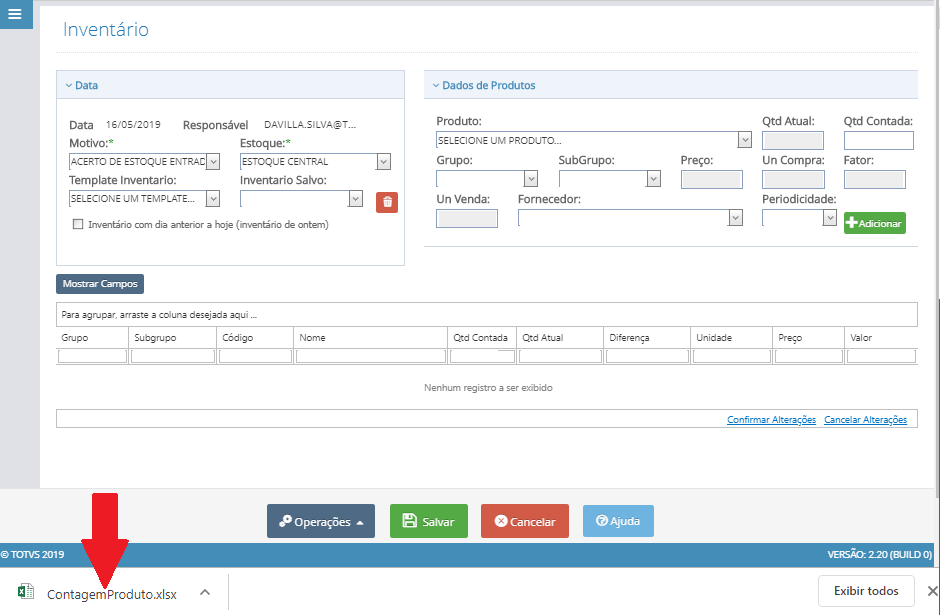Click Exibir todos downloads button
The height and width of the screenshot is (615, 940).
[866, 591]
